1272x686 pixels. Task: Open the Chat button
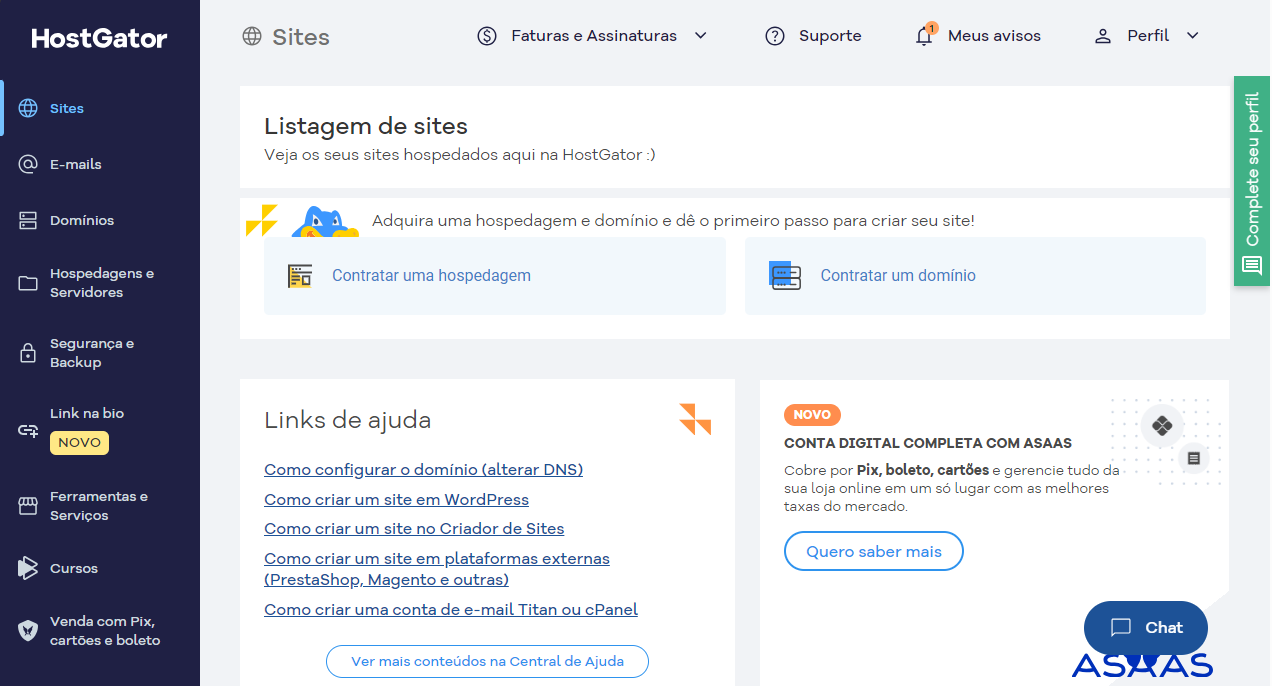pos(1146,628)
